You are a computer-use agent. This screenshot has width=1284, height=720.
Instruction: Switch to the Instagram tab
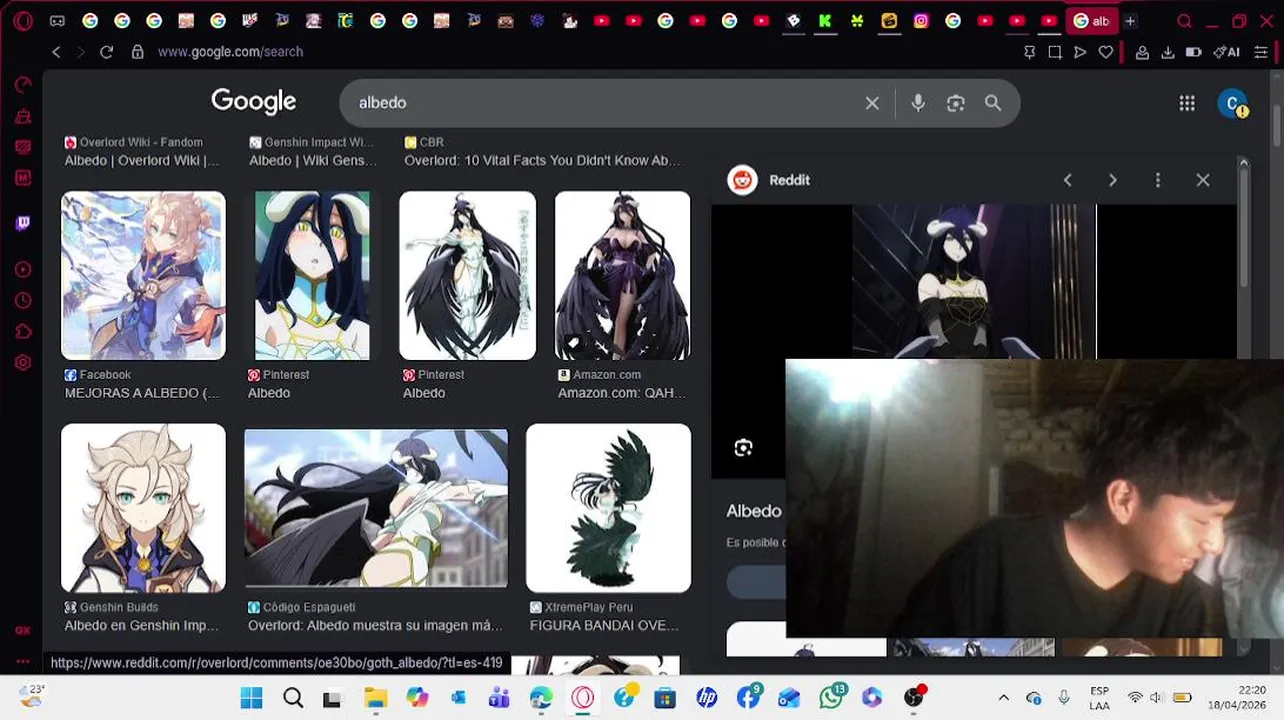point(921,21)
